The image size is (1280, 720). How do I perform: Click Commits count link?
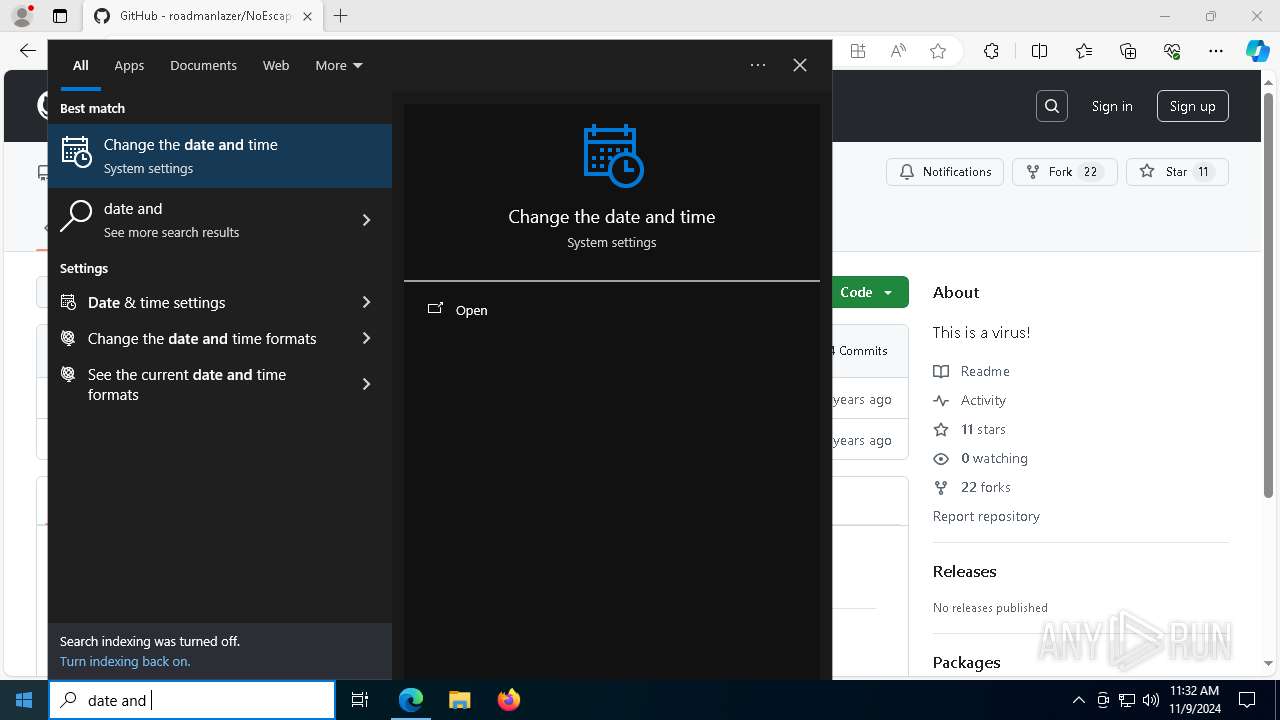tap(860, 351)
